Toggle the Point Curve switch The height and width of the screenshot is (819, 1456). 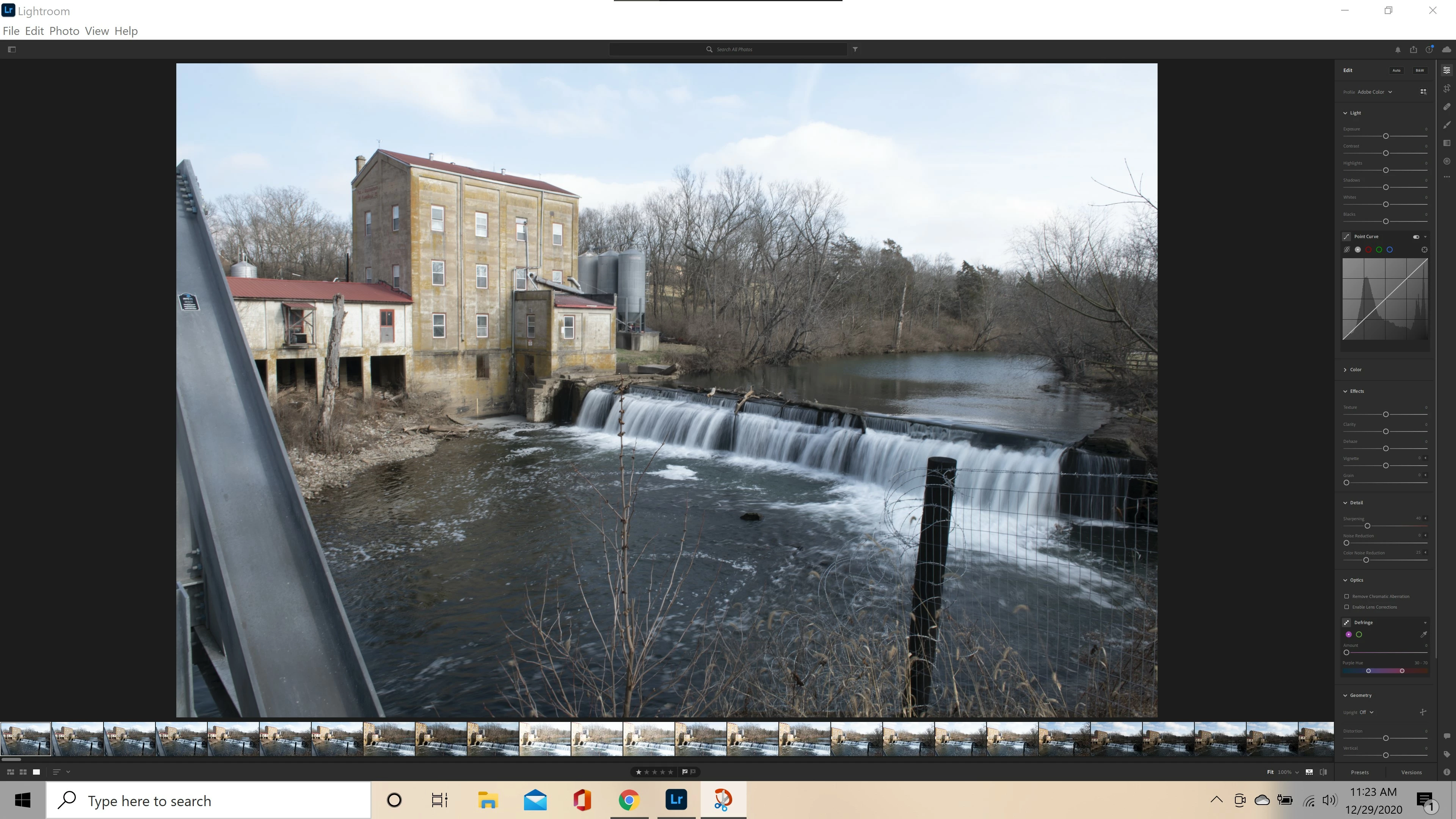pos(1416,237)
